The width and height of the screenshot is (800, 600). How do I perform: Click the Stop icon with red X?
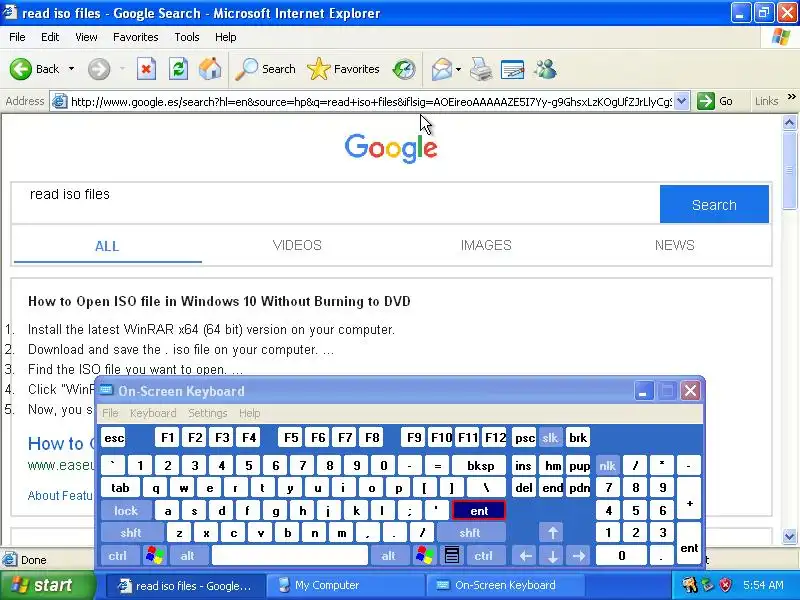146,69
